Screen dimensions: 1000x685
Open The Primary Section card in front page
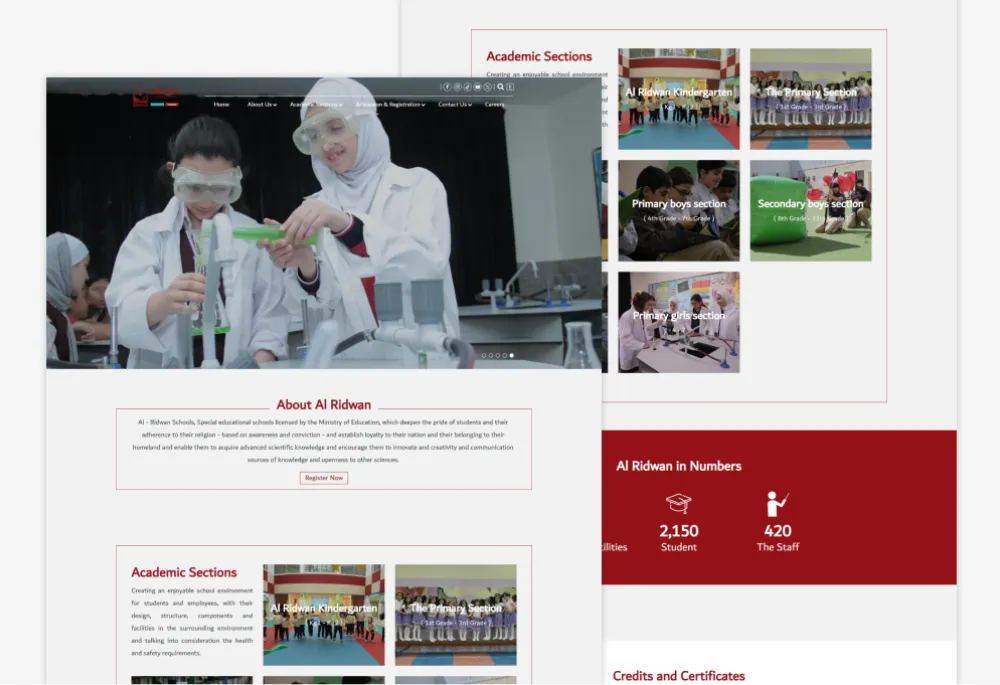point(455,615)
